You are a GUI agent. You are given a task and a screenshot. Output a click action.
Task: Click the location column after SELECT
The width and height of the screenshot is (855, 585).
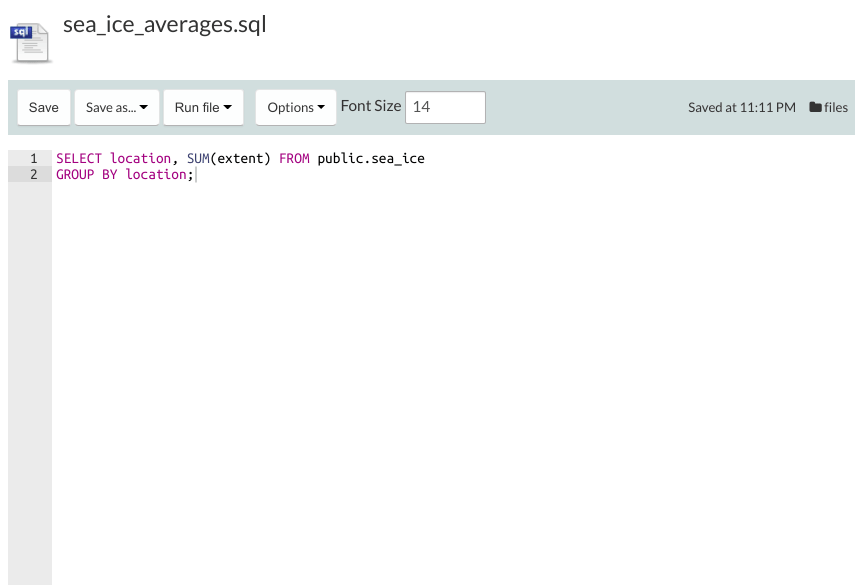coord(140,159)
